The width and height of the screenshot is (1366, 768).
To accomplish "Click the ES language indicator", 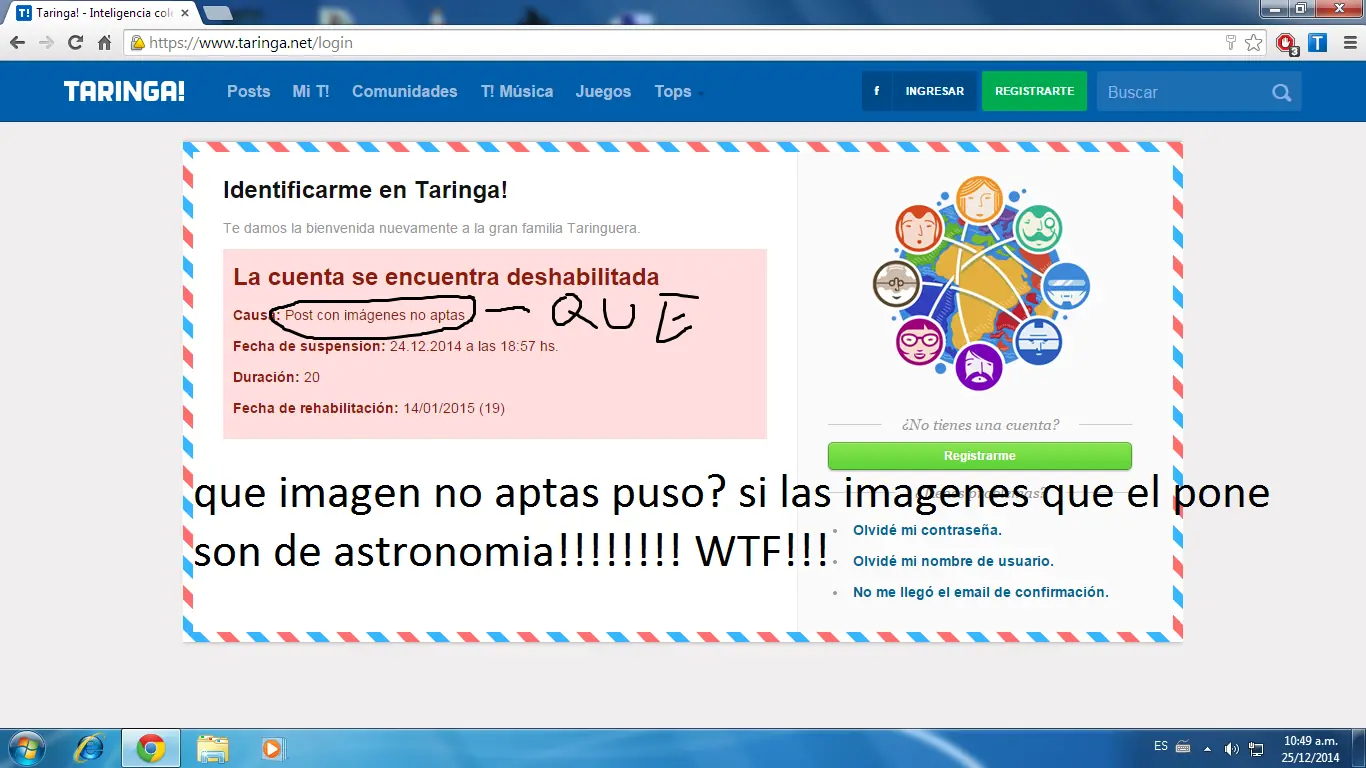I will pyautogui.click(x=1161, y=746).
